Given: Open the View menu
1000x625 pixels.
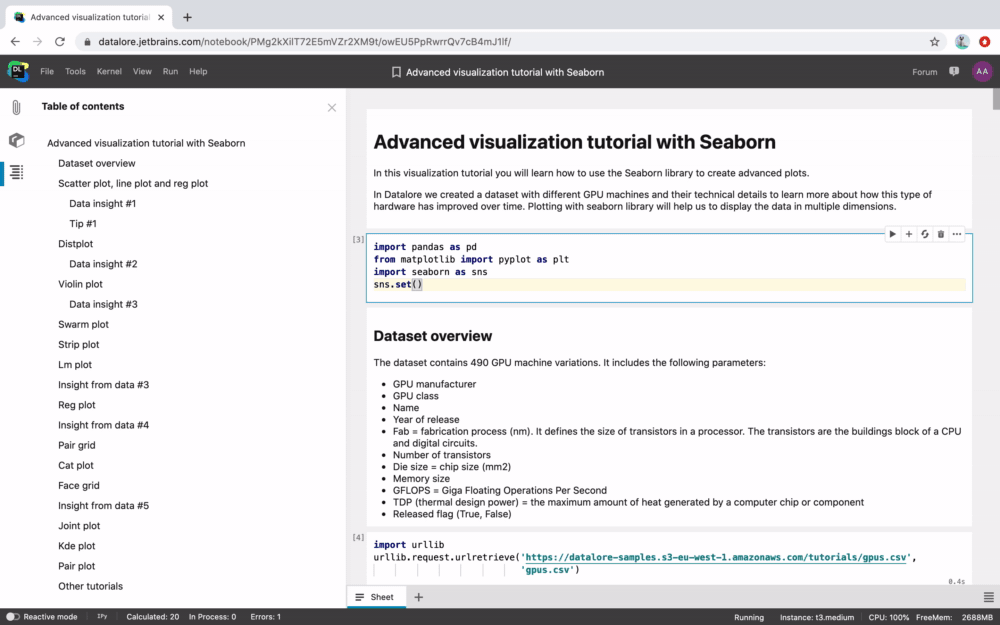Looking at the screenshot, I should 142,71.
